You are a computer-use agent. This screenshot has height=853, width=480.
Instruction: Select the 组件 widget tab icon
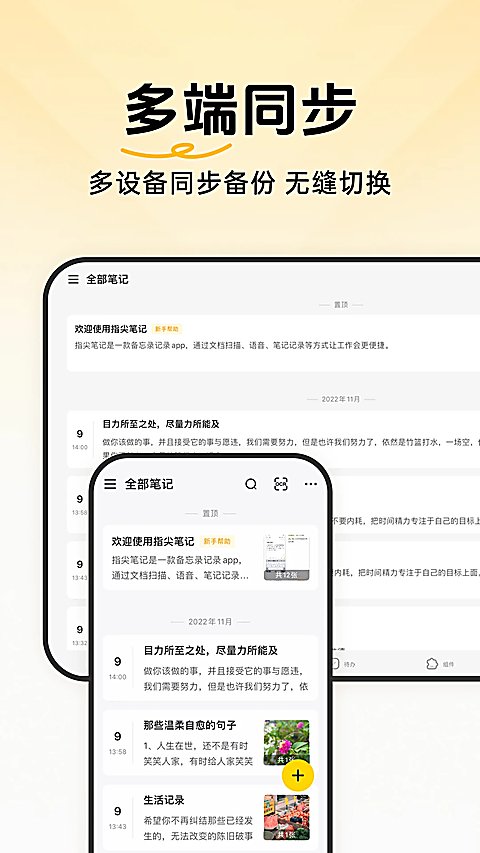point(432,664)
